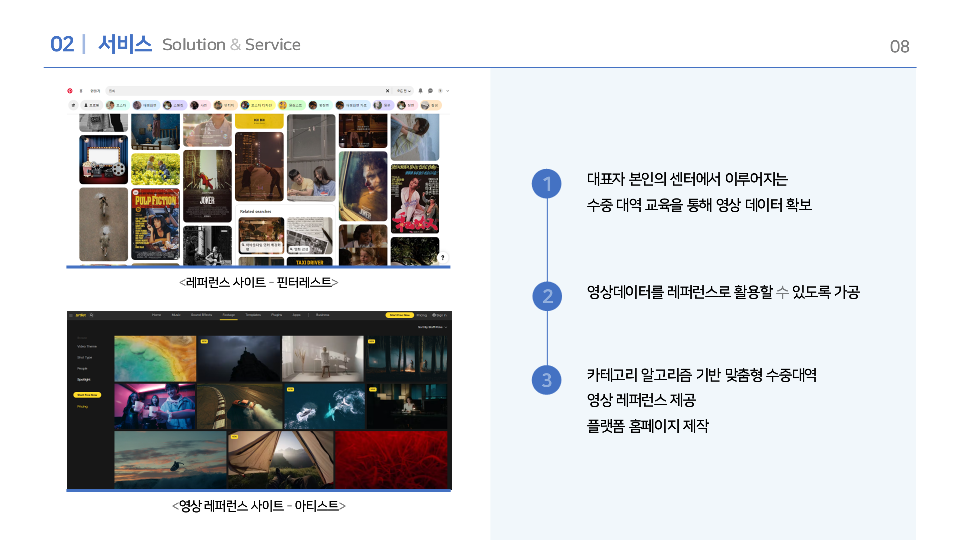Open the red grass texture footage clip
The image size is (960, 540).
(392, 459)
